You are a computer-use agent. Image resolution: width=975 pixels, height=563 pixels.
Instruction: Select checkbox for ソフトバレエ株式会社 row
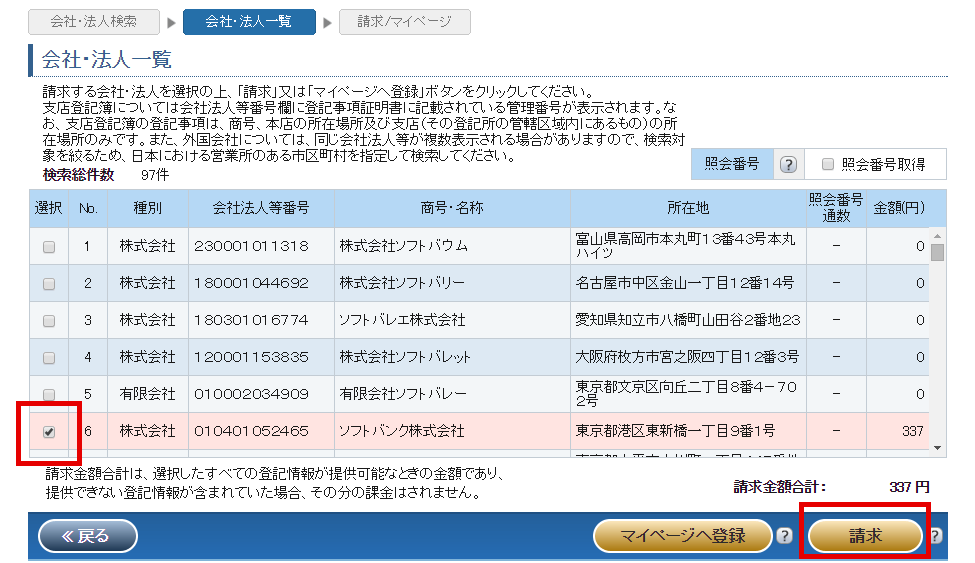49,321
